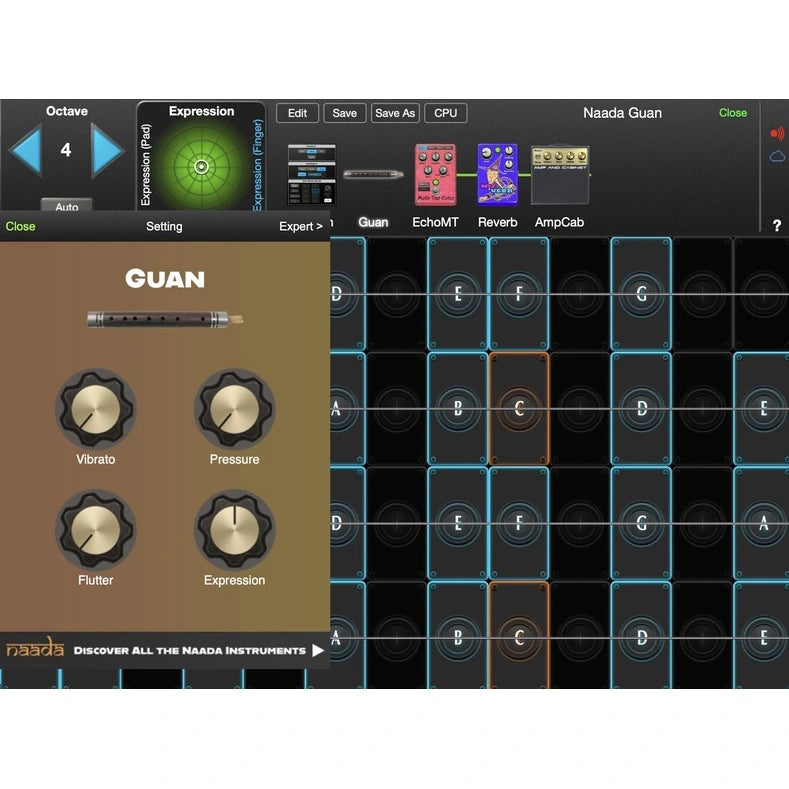Screen dimensions: 789x789
Task: Adjust the Pressure knob
Action: [x=234, y=409]
